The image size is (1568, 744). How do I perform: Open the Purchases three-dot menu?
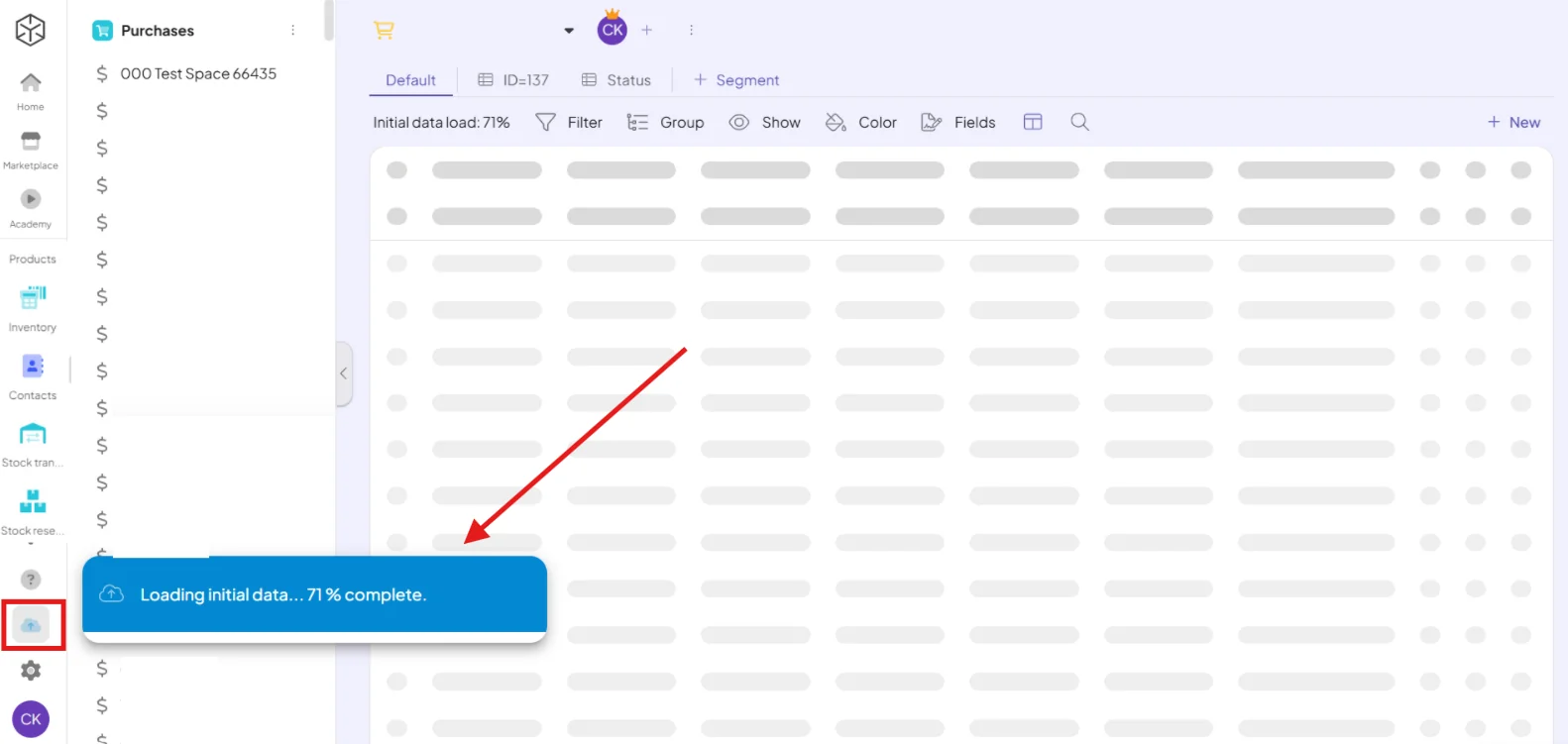(292, 31)
